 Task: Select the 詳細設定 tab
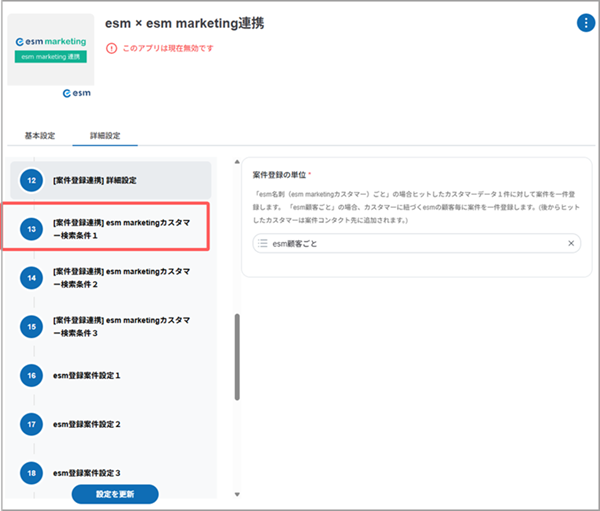[x=105, y=135]
